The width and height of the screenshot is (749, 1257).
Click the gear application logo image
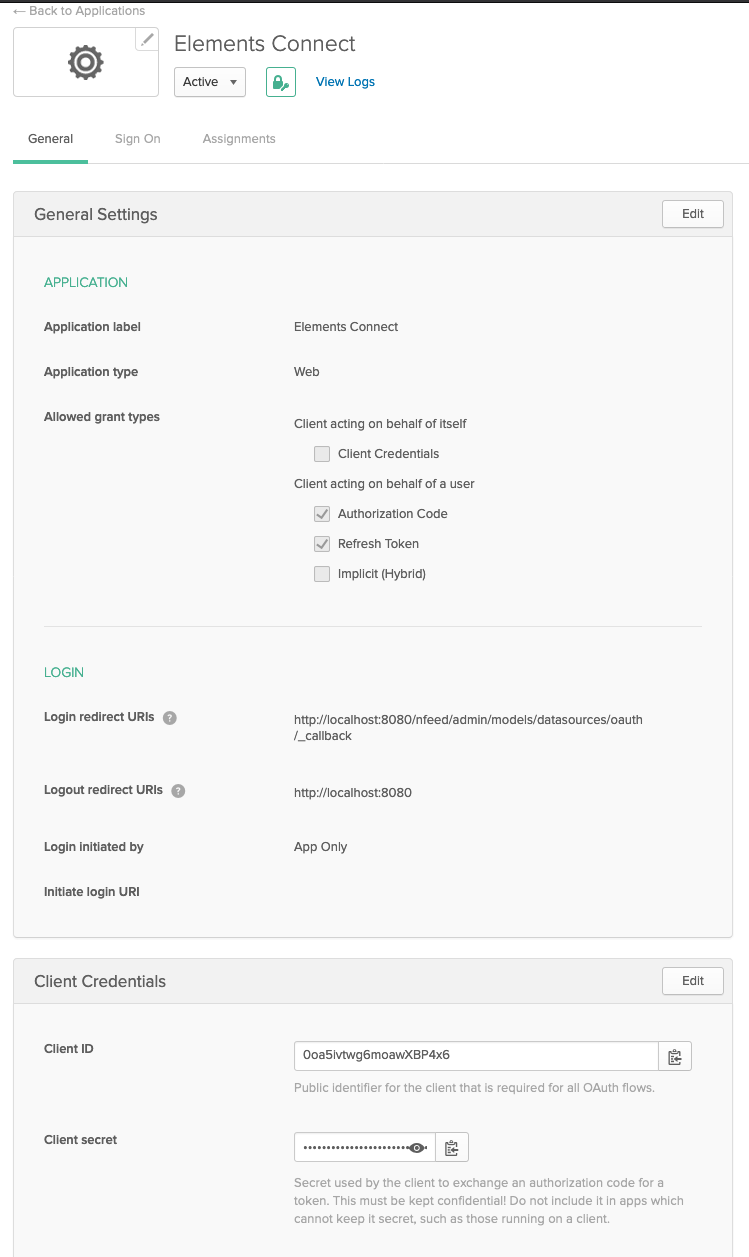coord(85,63)
